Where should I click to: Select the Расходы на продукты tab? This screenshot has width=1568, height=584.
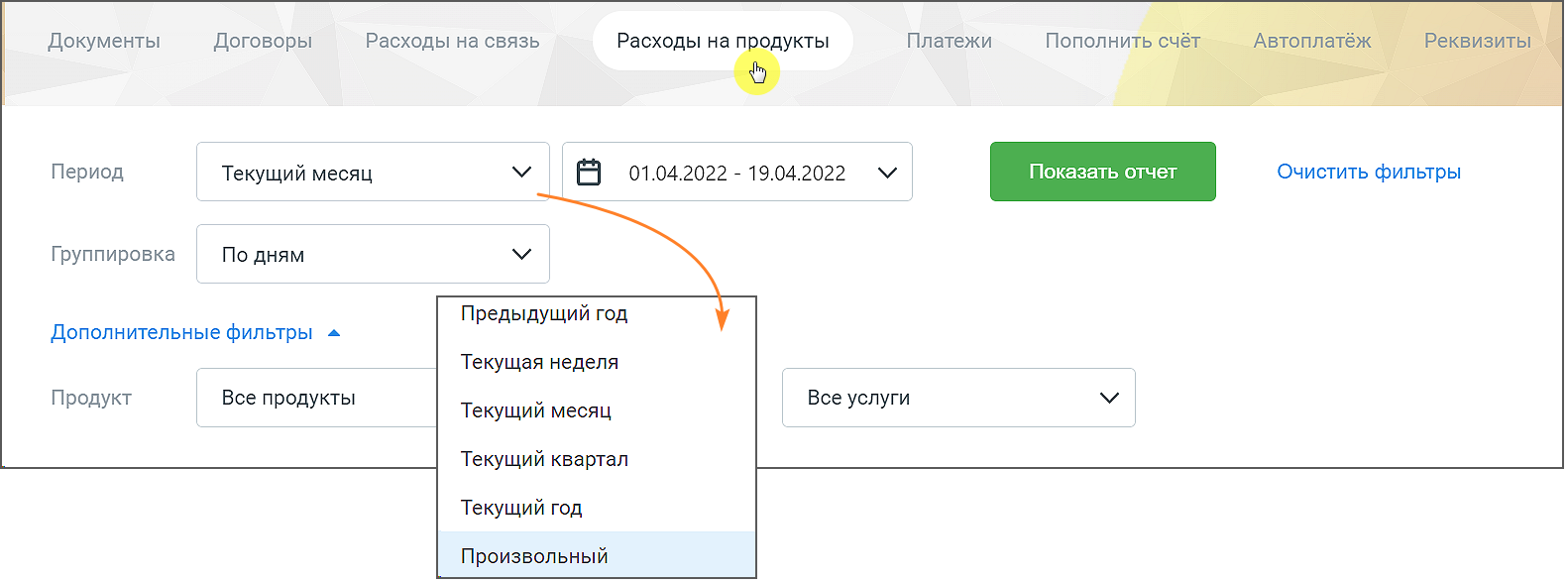pyautogui.click(x=723, y=41)
